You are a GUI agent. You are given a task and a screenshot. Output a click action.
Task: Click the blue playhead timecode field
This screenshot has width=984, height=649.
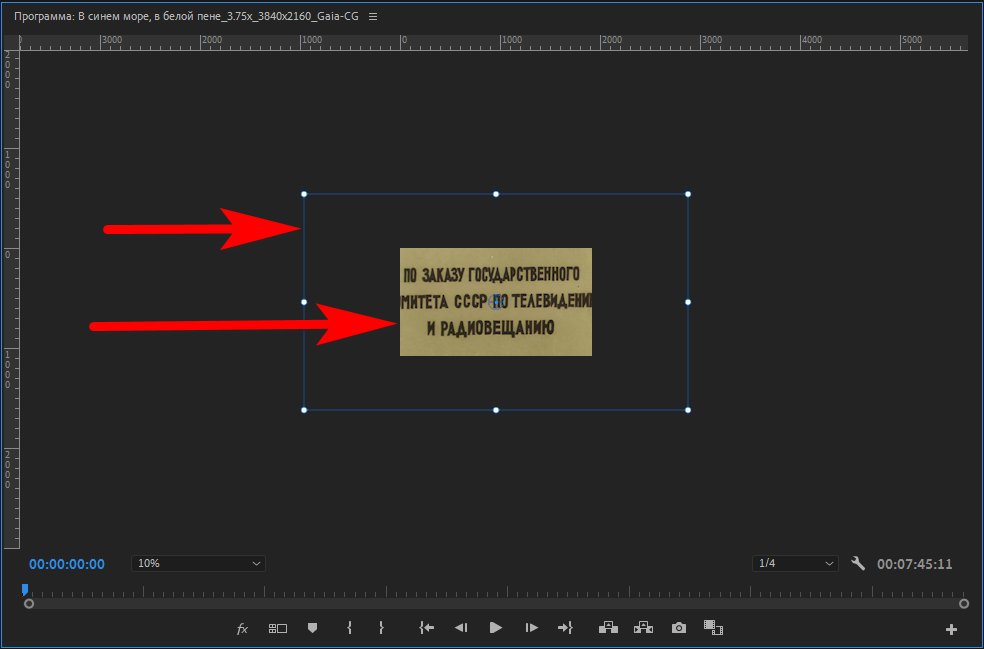click(x=67, y=564)
